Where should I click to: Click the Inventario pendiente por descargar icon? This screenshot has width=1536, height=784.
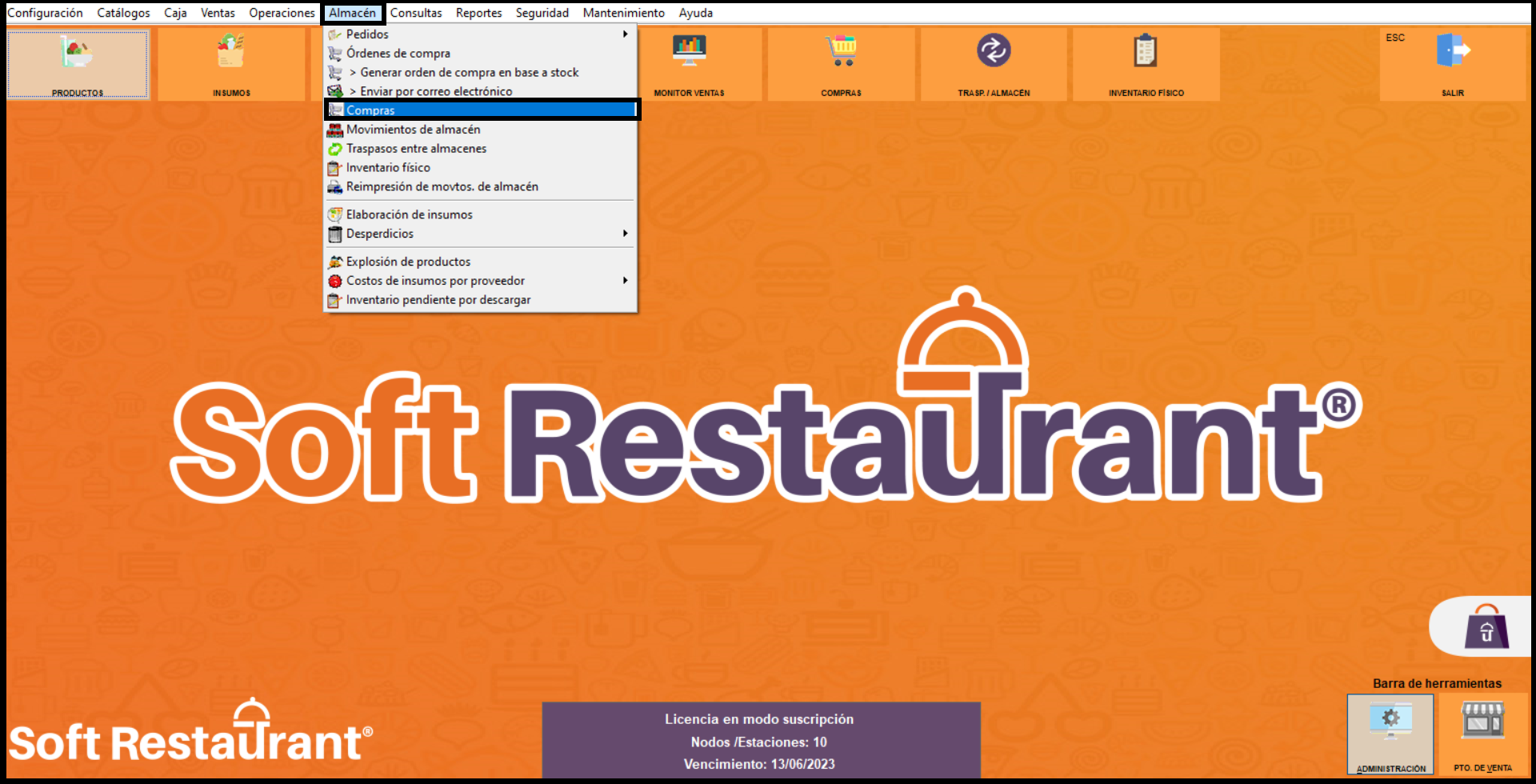click(x=334, y=300)
